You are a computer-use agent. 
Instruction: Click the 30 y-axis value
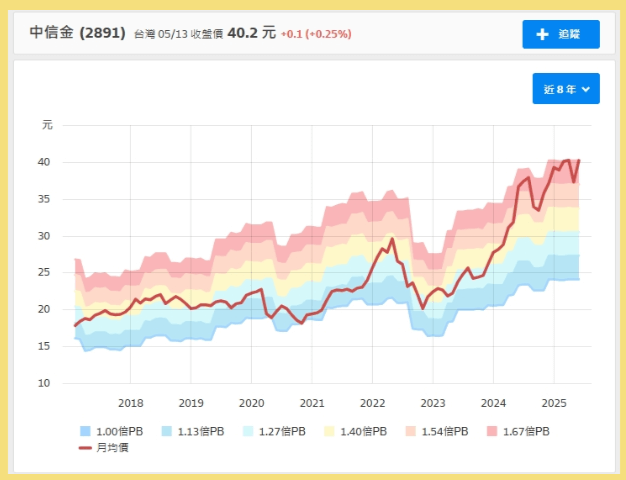point(44,236)
